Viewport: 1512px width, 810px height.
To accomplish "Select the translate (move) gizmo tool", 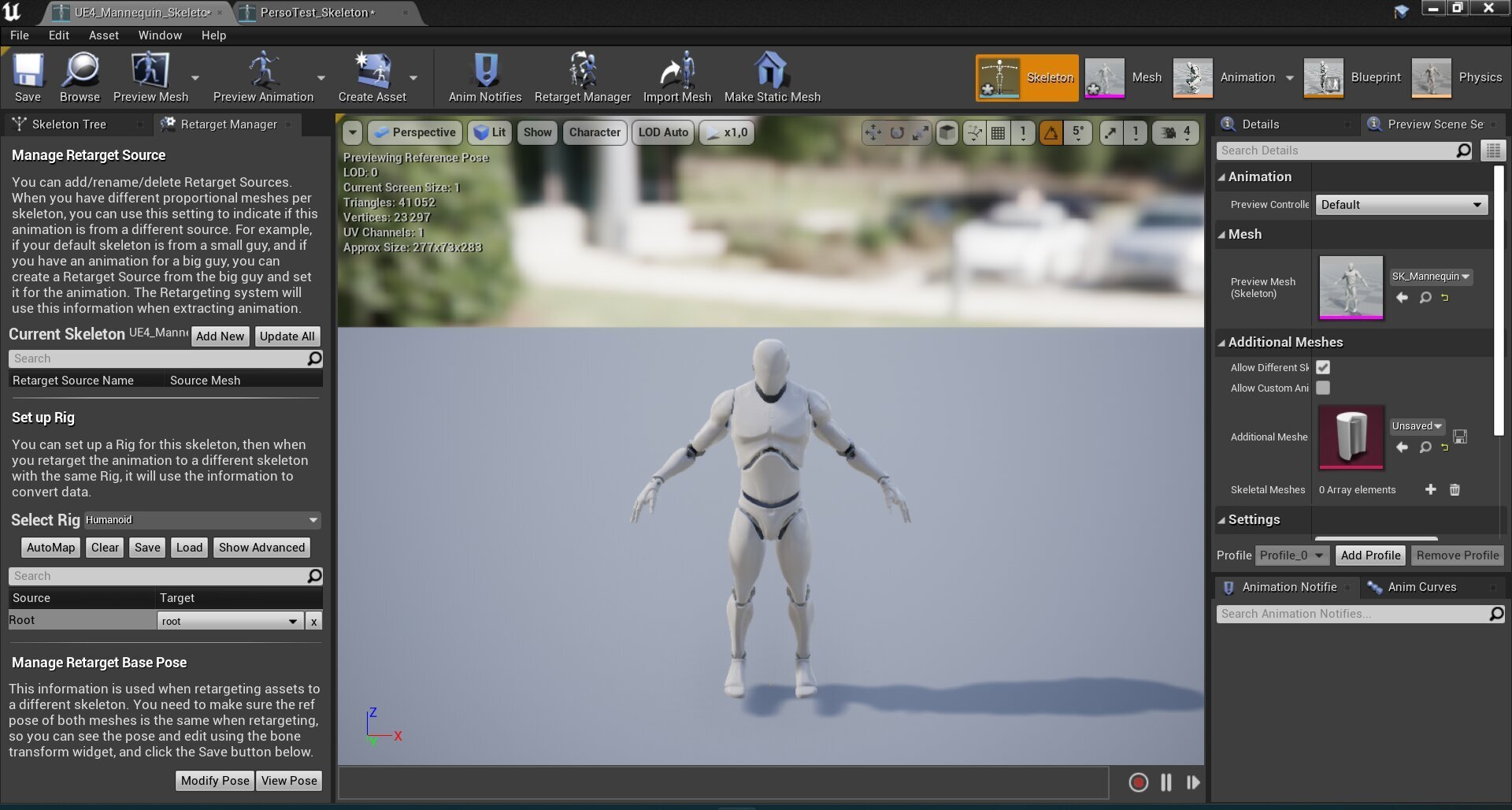I will pos(873,132).
